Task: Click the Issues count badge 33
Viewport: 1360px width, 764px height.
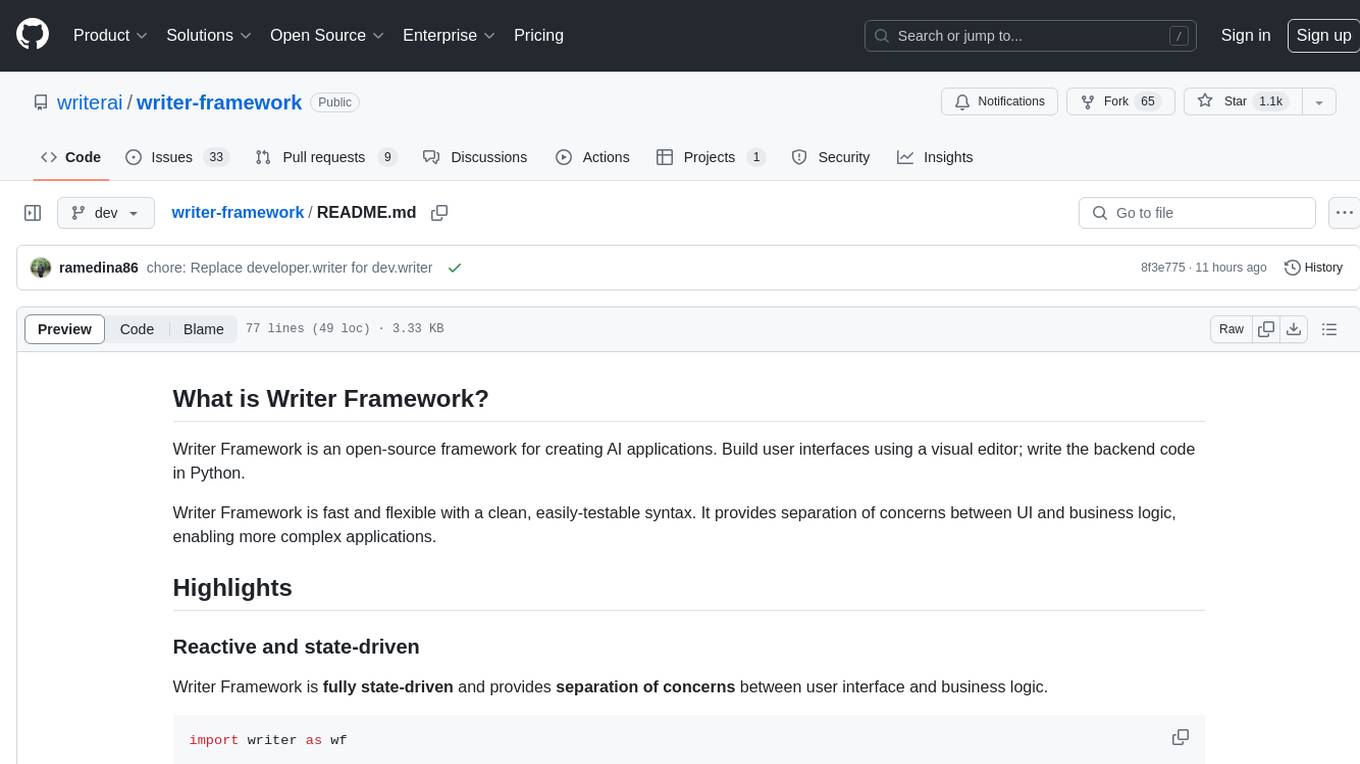Action: click(216, 157)
